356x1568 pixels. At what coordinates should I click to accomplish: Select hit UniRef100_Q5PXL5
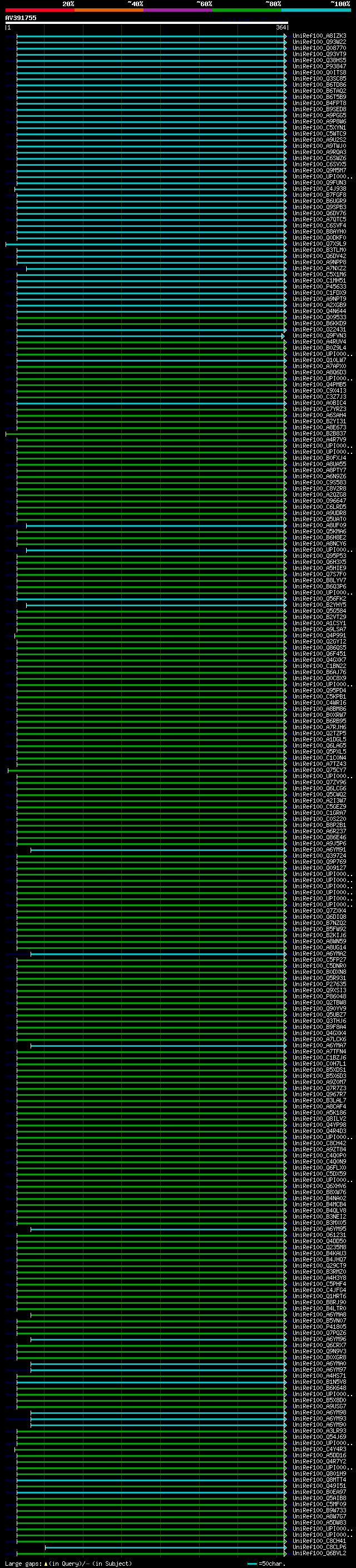319,753
